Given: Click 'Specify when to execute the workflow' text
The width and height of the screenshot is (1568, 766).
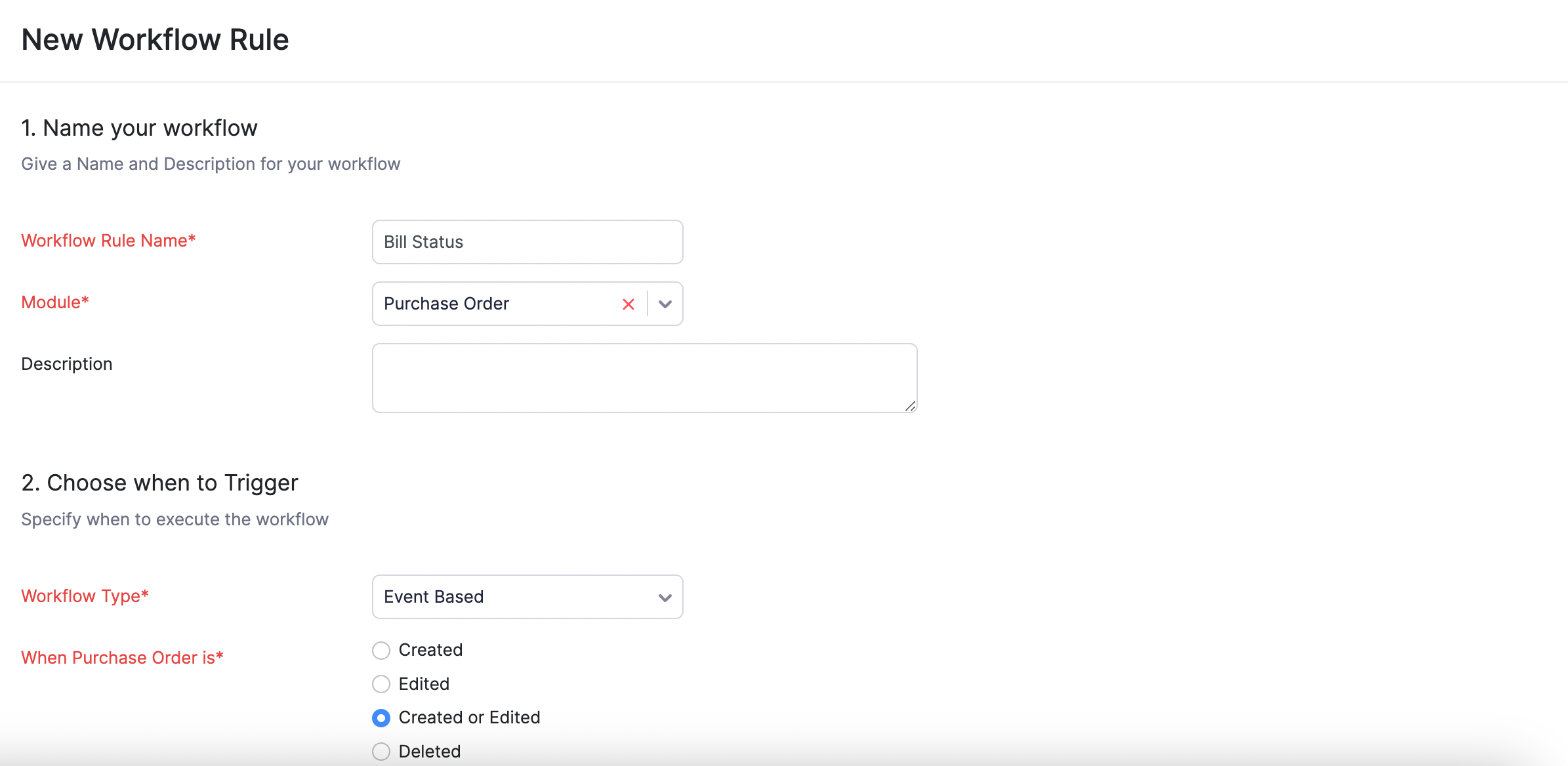Looking at the screenshot, I should [175, 519].
